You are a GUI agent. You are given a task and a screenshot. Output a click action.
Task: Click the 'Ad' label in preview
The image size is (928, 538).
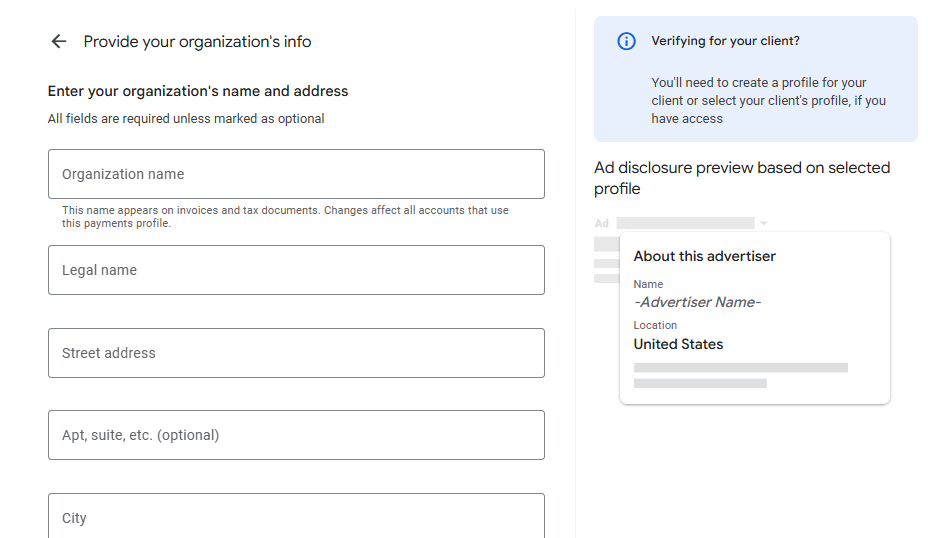pos(601,224)
